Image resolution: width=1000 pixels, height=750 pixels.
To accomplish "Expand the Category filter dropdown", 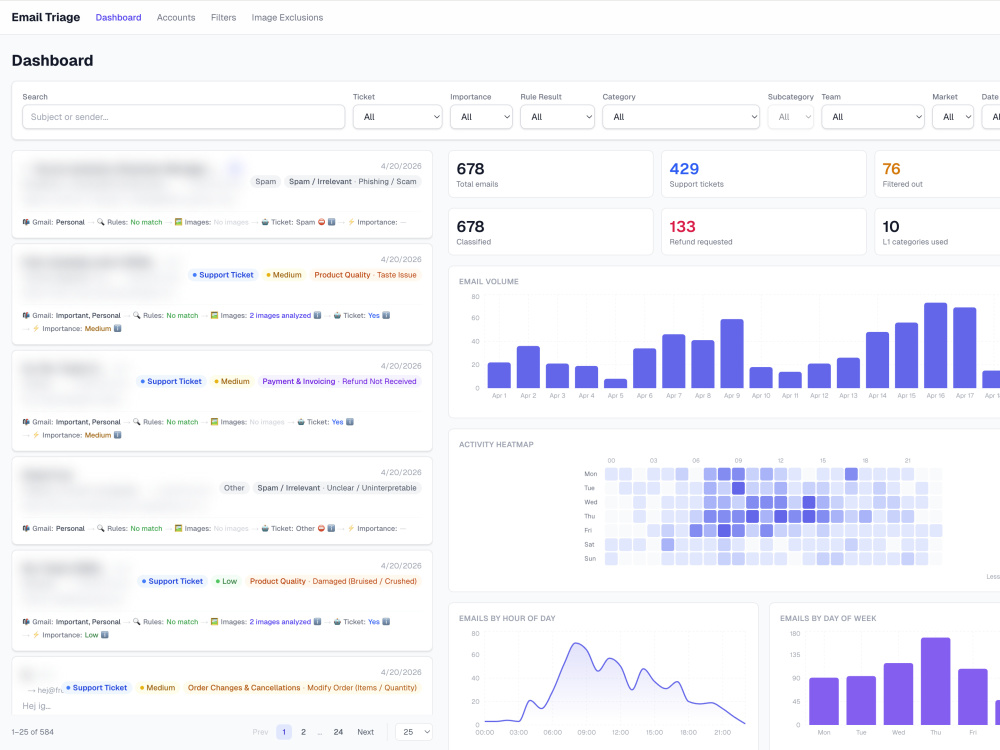I will pyautogui.click(x=680, y=117).
